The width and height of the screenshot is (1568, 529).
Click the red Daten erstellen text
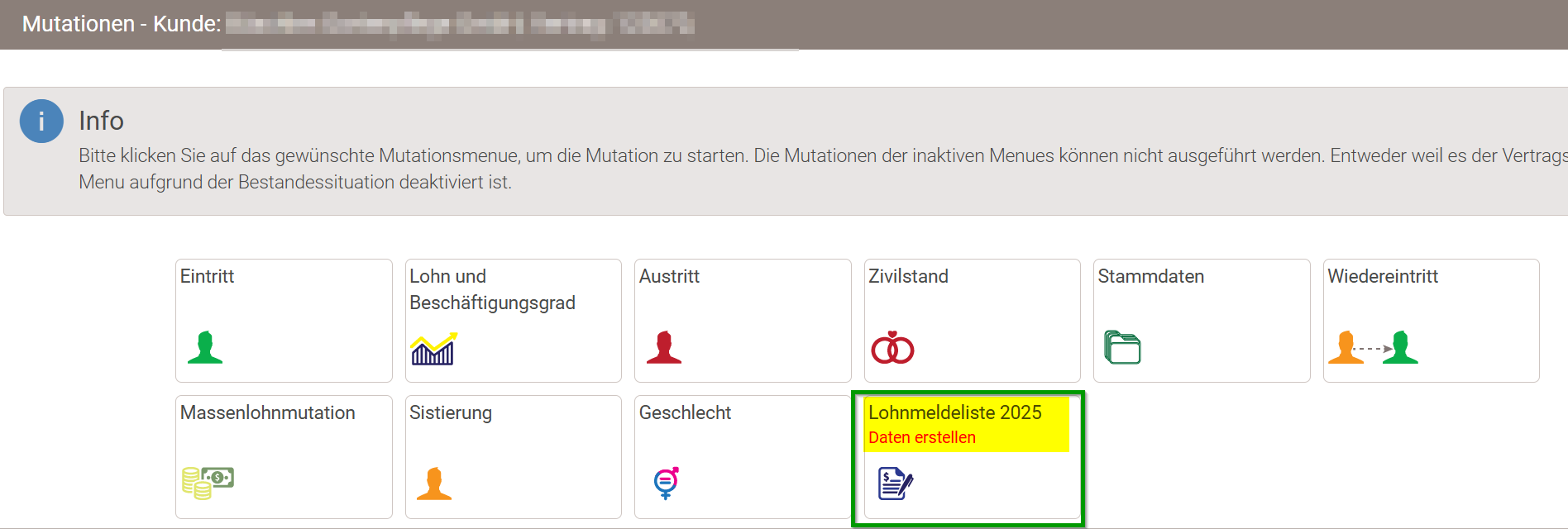tap(922, 437)
